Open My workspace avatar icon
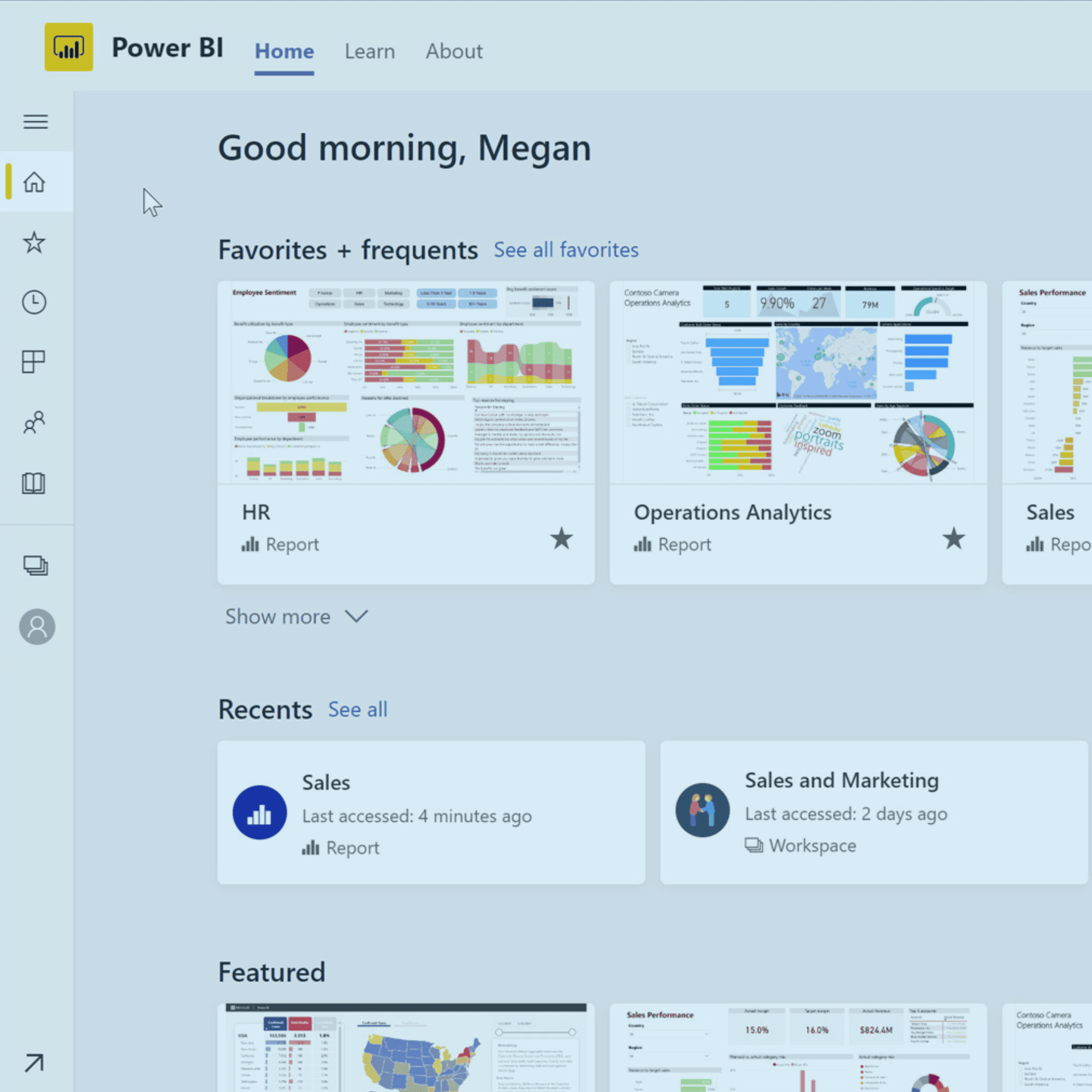The height and width of the screenshot is (1092, 1092). 37,626
